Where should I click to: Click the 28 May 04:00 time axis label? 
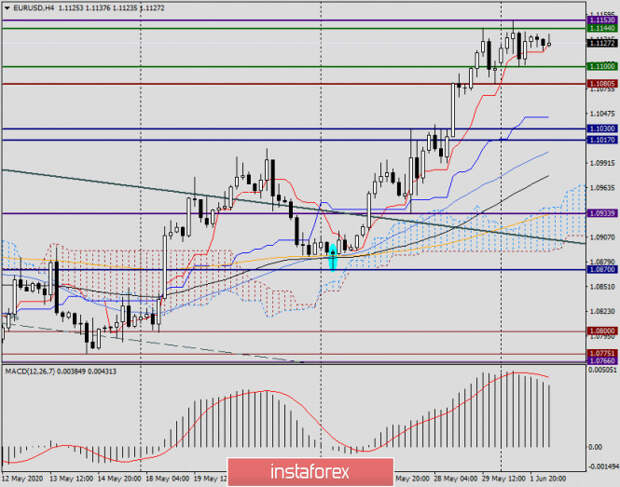click(x=455, y=479)
